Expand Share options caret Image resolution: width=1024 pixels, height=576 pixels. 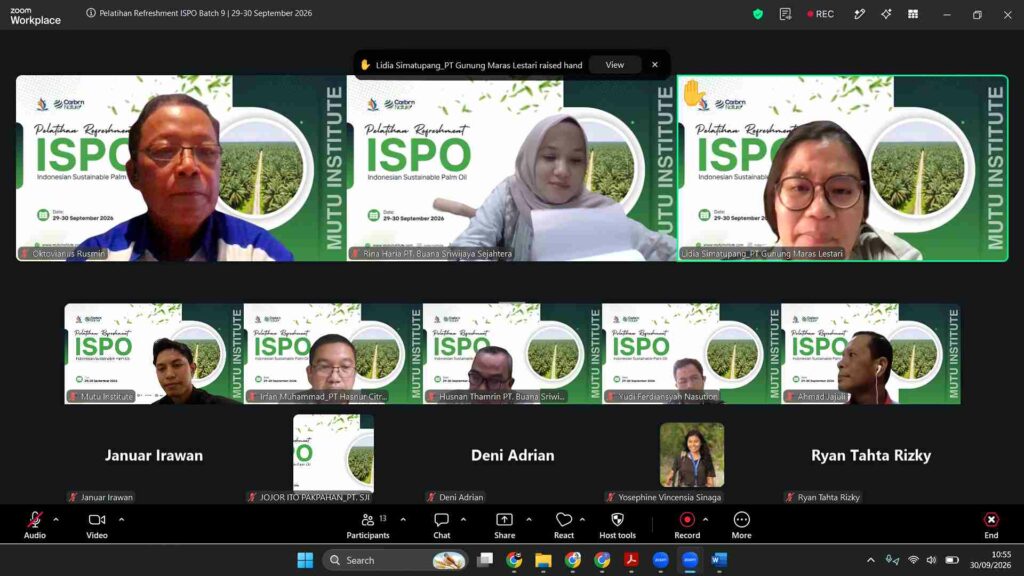pyautogui.click(x=528, y=520)
